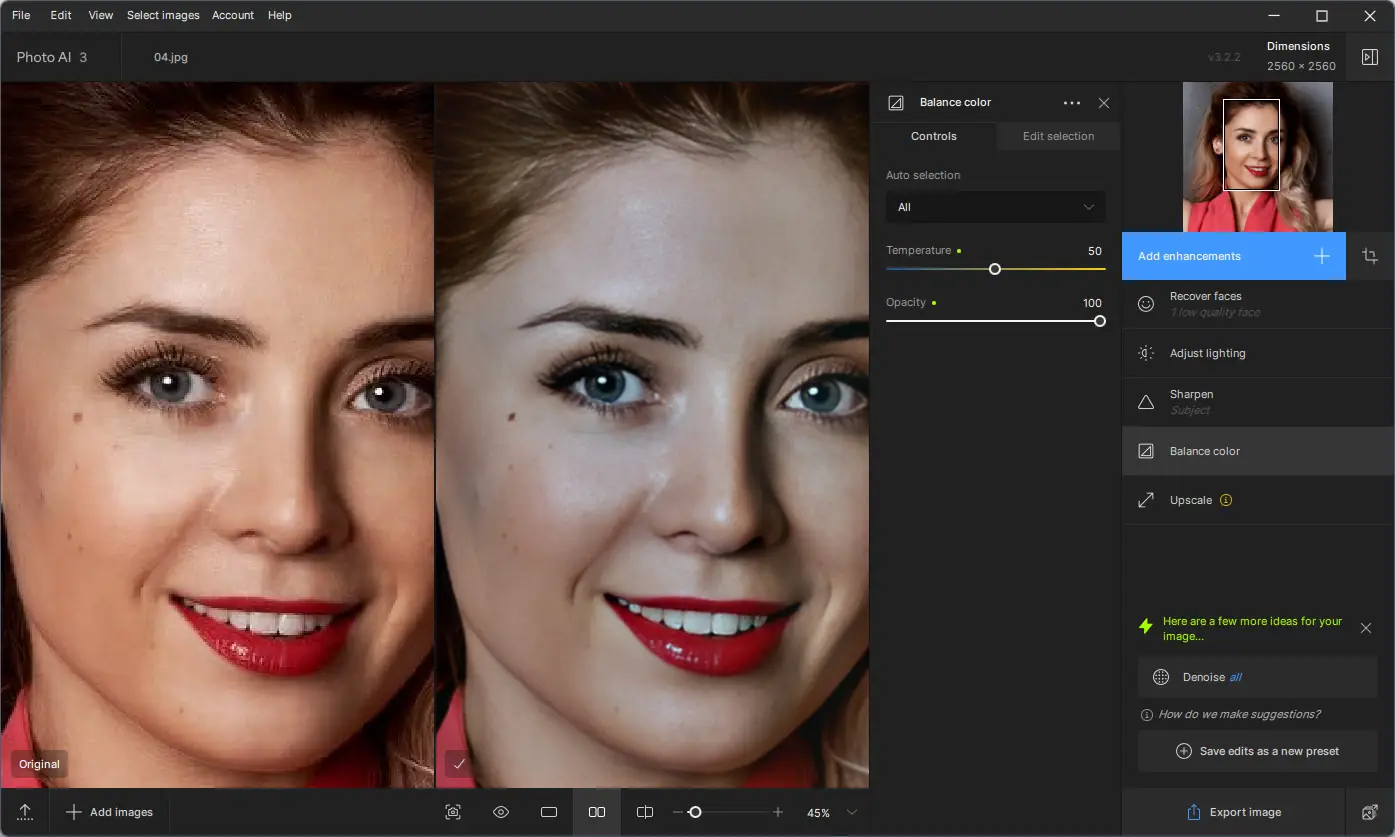The height and width of the screenshot is (837, 1395).
Task: Click the Export image button
Action: (1234, 812)
